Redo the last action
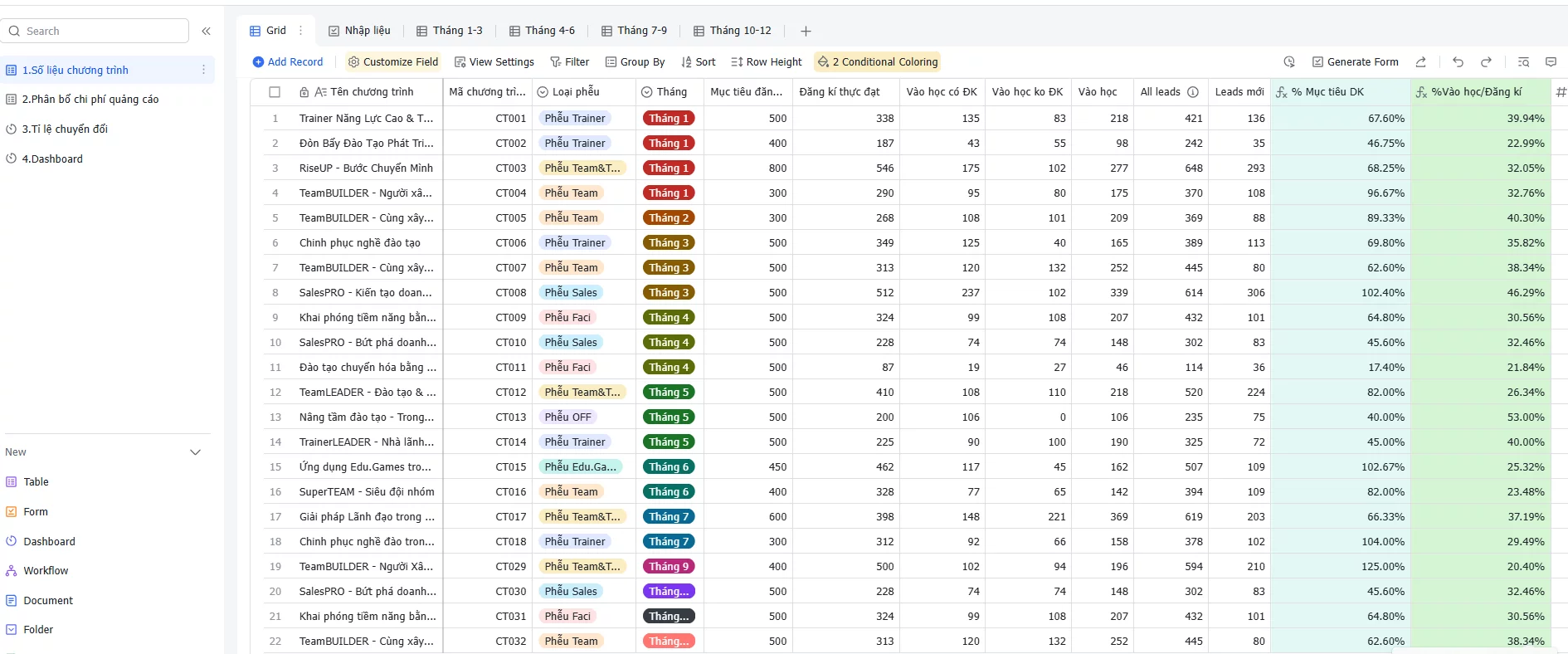Viewport: 1568px width, 654px height. pyautogui.click(x=1486, y=61)
